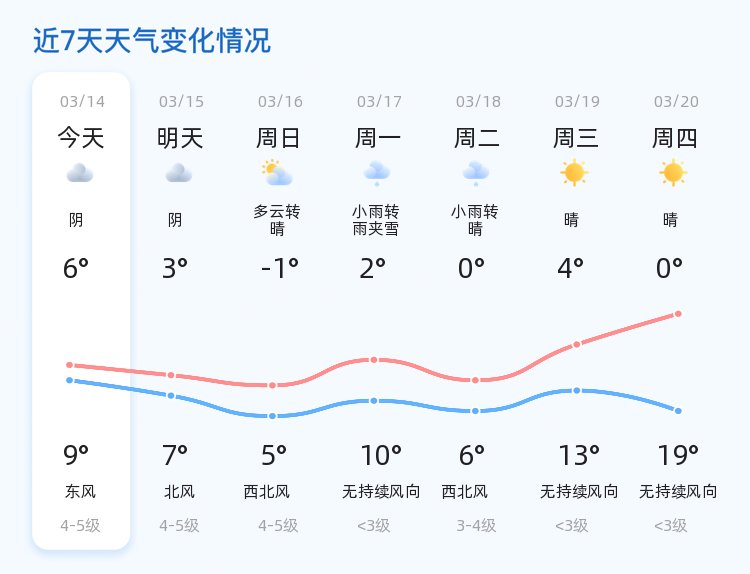Viewport: 750px width, 574px height.
Task: Click the 3-4级 wind level on 03/18
Action: point(476,526)
